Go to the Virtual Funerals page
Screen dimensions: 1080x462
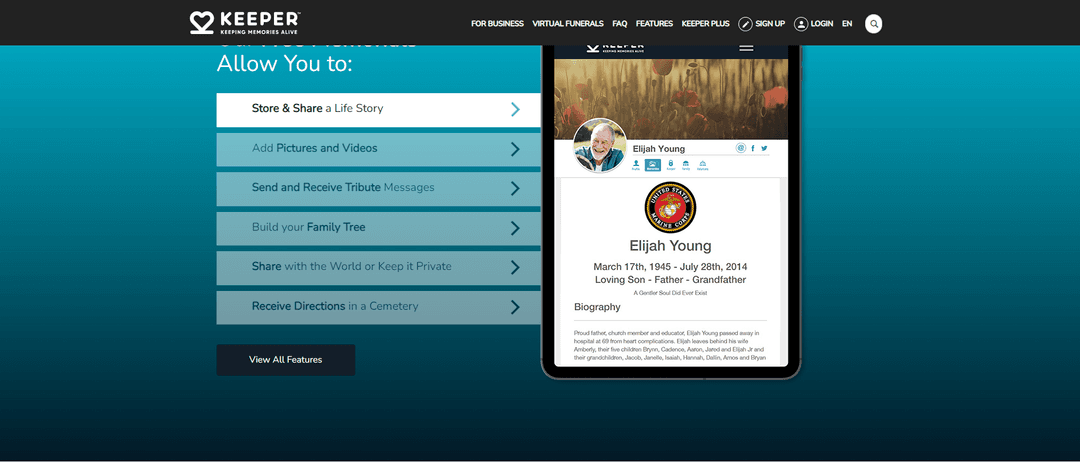[x=568, y=23]
